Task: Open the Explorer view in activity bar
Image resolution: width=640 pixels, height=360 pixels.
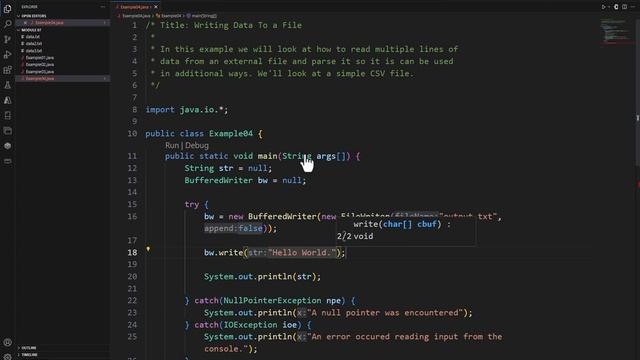Action: tap(7, 9)
